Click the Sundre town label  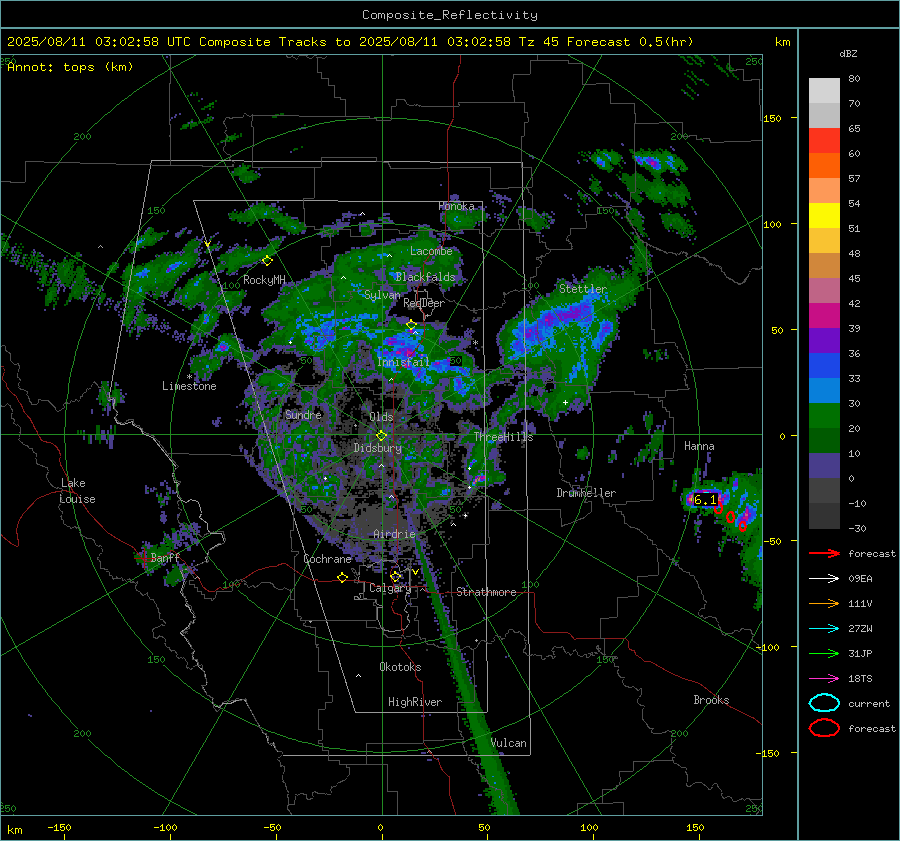[x=304, y=414]
